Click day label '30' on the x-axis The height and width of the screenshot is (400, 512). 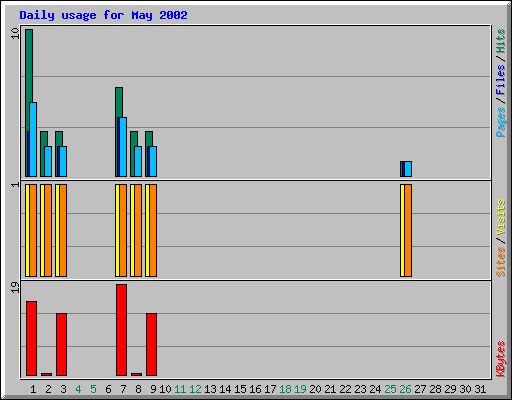click(465, 389)
